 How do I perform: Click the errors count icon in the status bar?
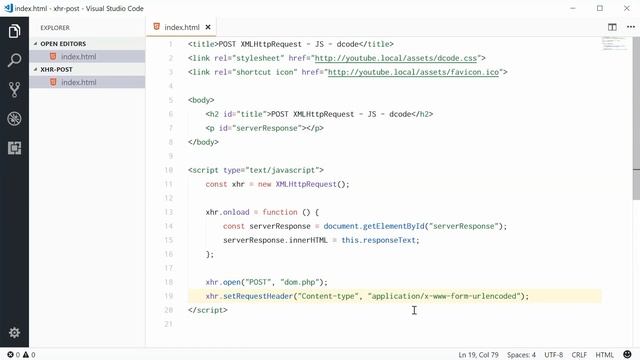tap(10, 355)
